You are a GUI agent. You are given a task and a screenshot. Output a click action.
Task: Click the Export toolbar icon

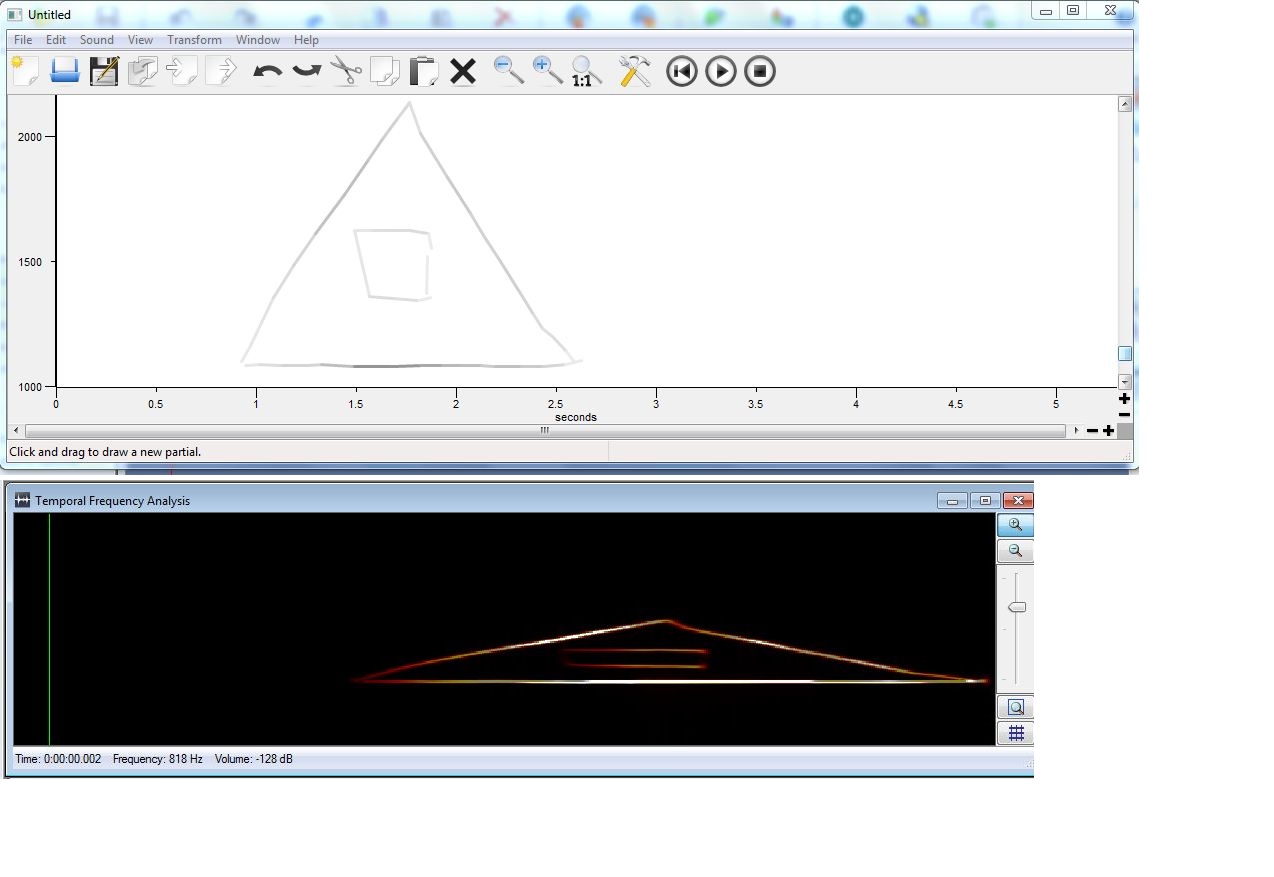click(221, 71)
